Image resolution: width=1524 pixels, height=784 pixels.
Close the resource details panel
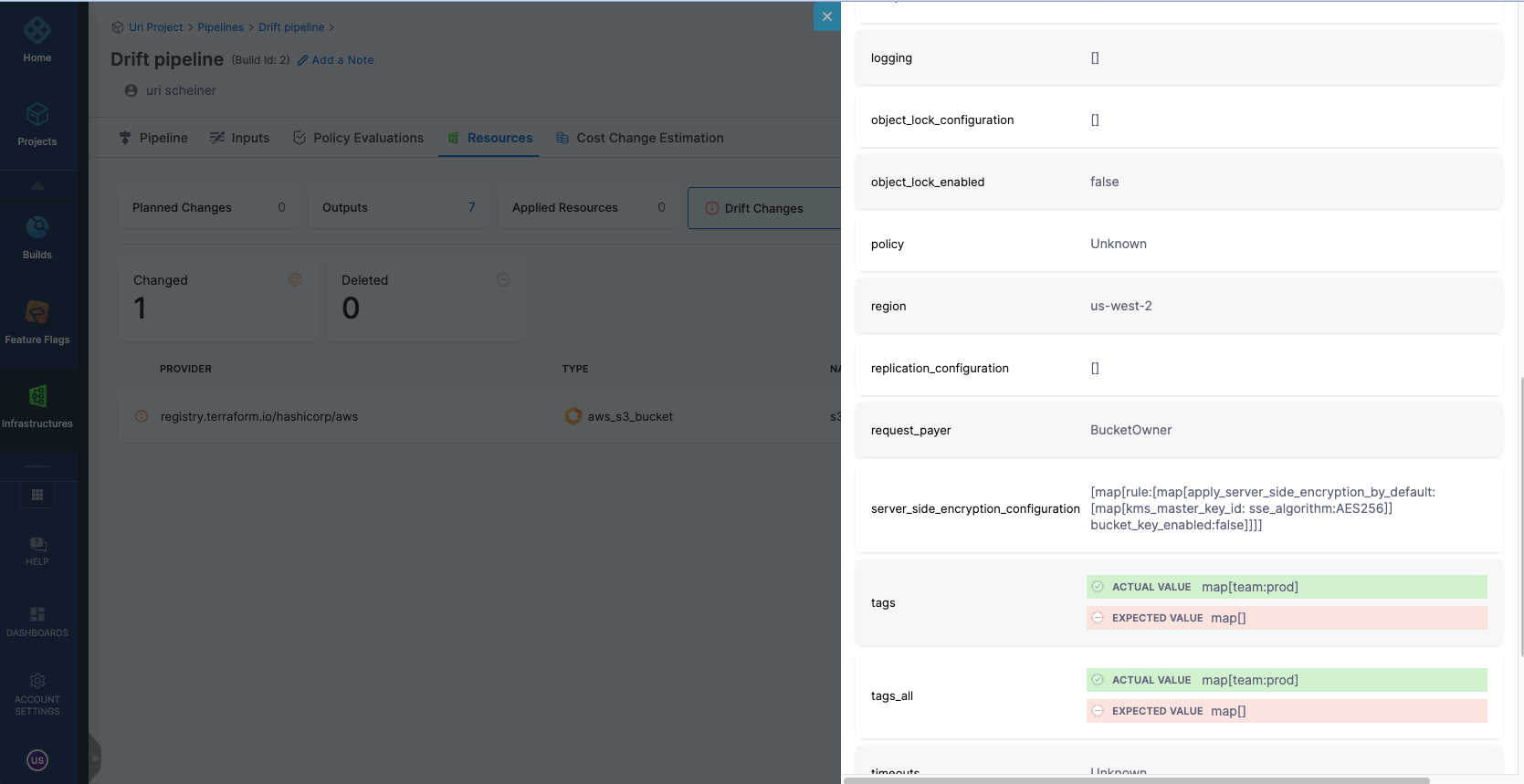tap(826, 16)
